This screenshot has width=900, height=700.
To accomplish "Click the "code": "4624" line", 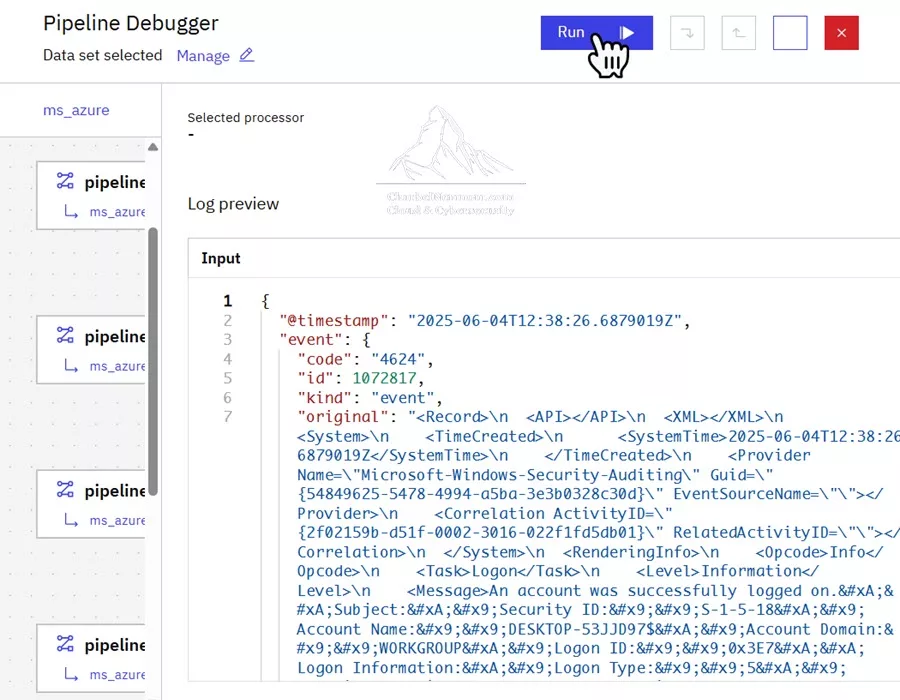I will click(x=365, y=359).
